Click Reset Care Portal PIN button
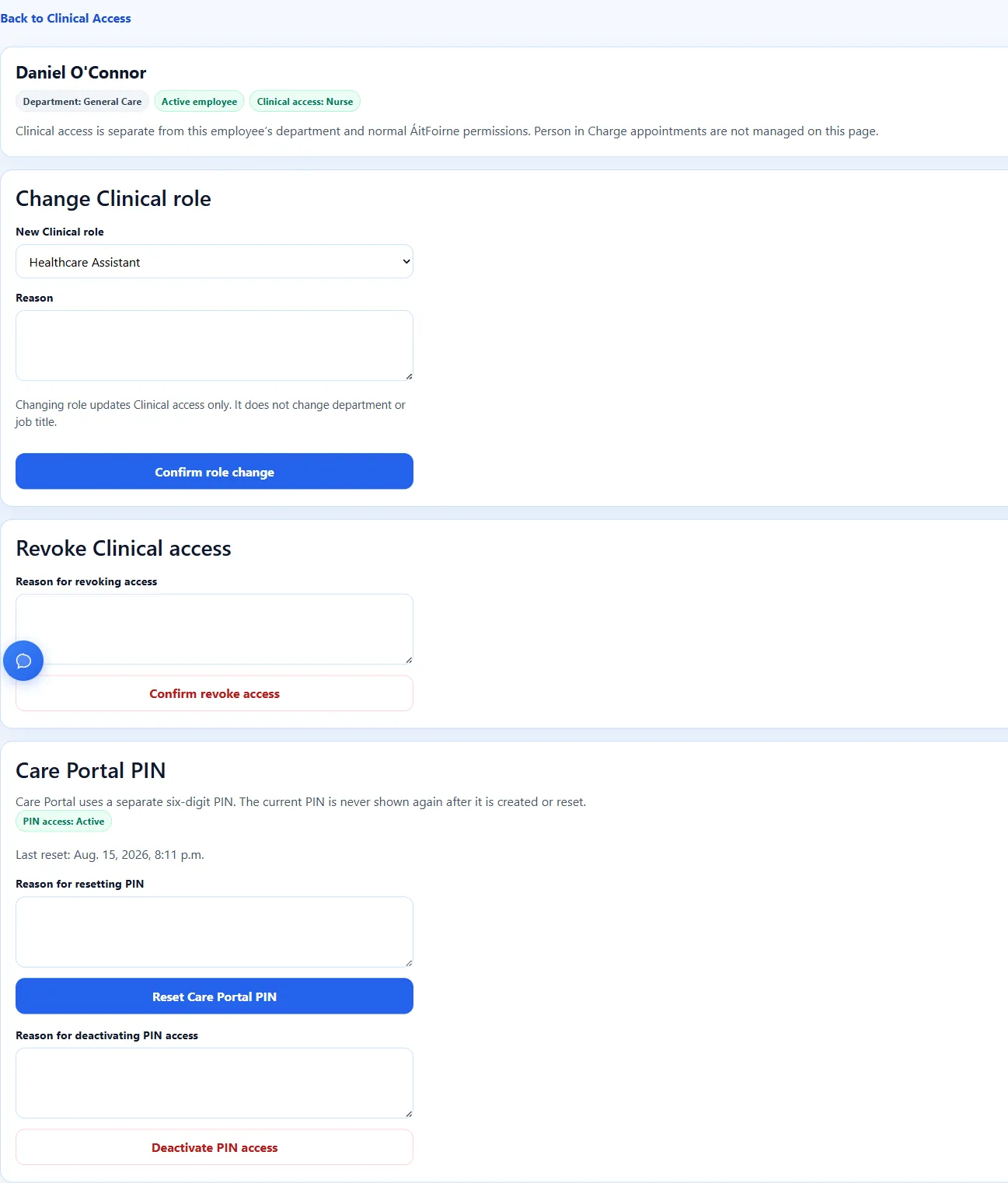 pyautogui.click(x=215, y=996)
